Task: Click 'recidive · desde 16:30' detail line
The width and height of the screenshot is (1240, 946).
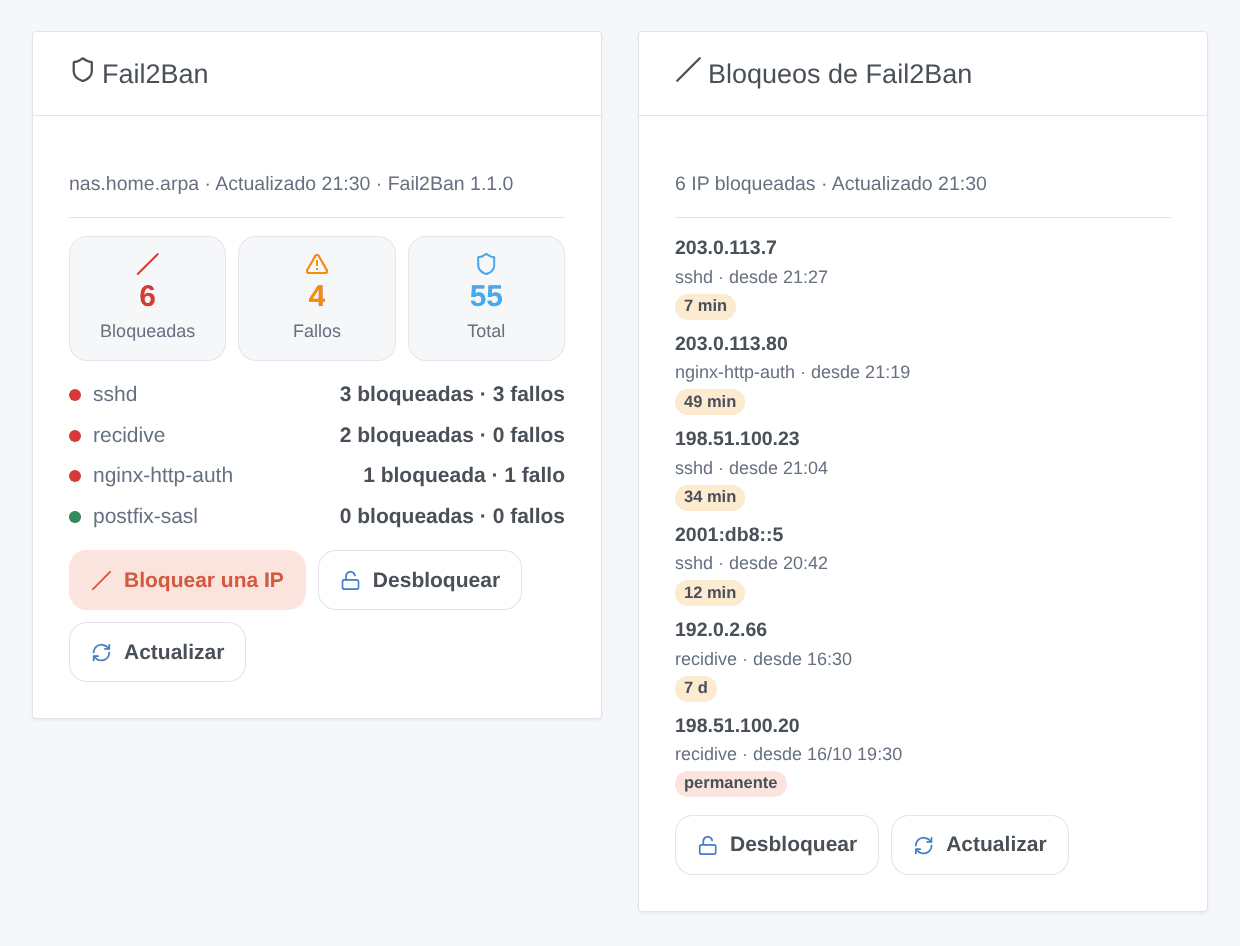Action: click(x=763, y=659)
